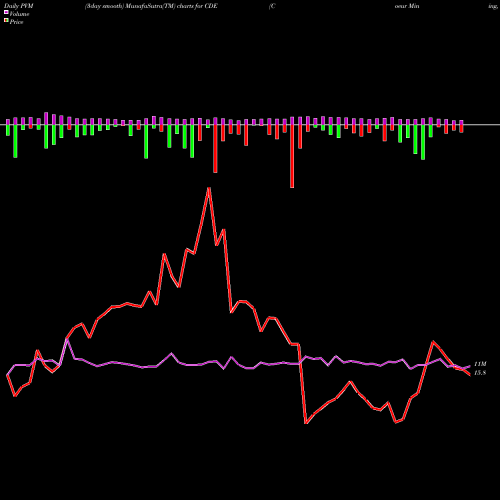
Task: Click the 'Volume' legend label
Action: [19, 14]
